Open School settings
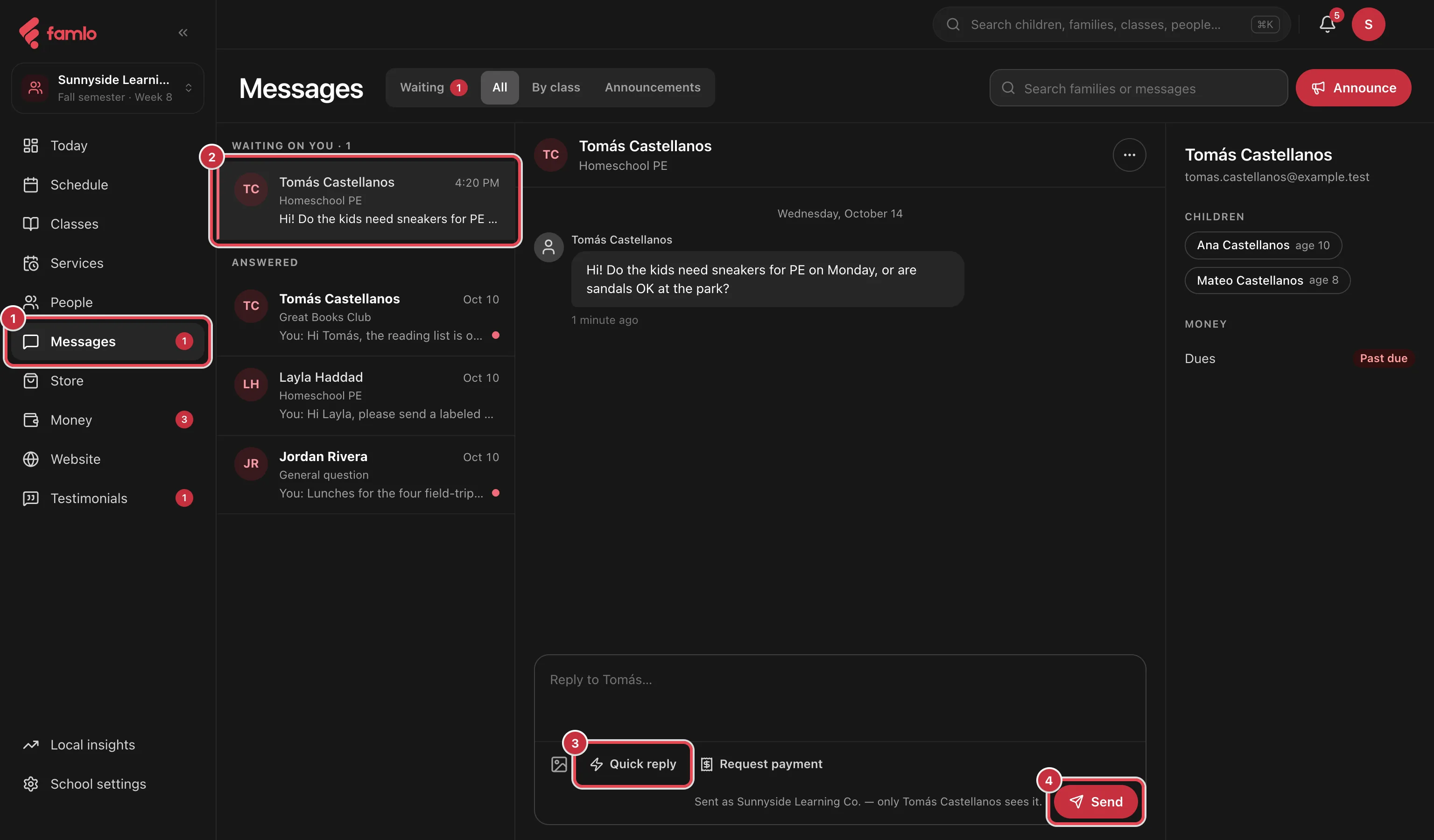Screen dimensions: 1434x840 pyautogui.click(x=107, y=784)
